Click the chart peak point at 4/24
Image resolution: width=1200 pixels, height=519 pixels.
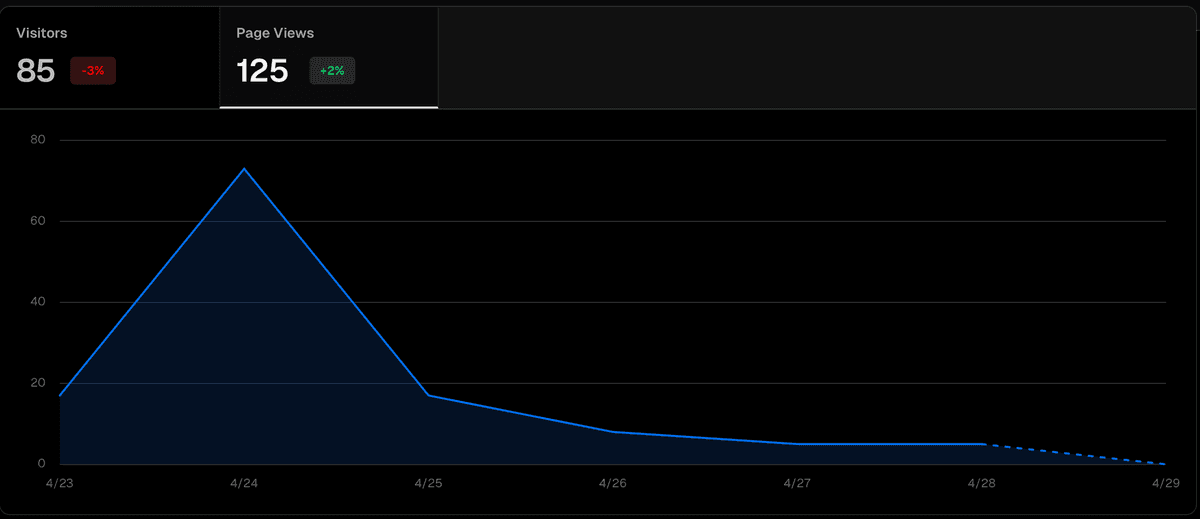pyautogui.click(x=244, y=168)
